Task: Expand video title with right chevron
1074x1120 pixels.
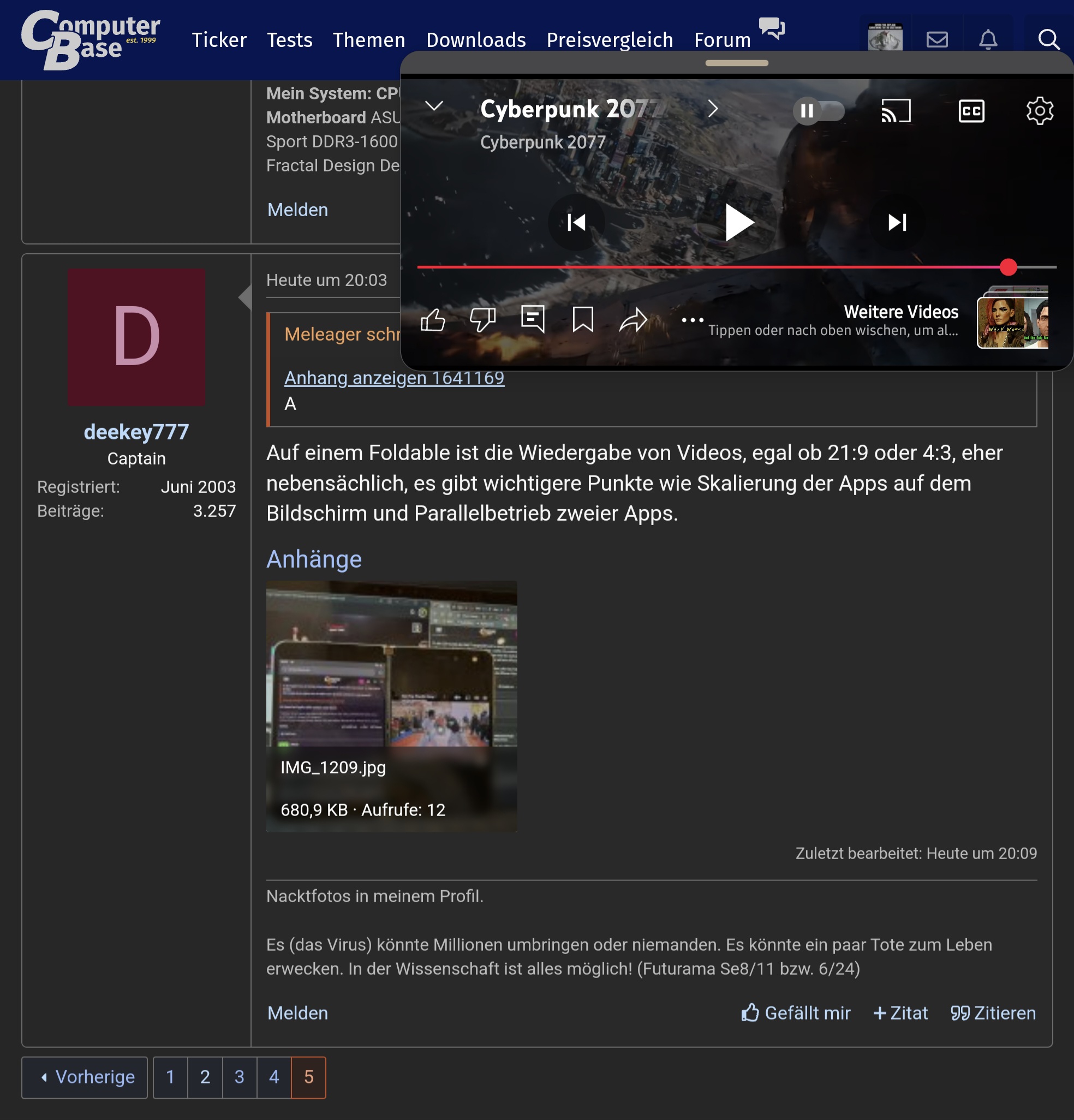Action: (x=712, y=109)
